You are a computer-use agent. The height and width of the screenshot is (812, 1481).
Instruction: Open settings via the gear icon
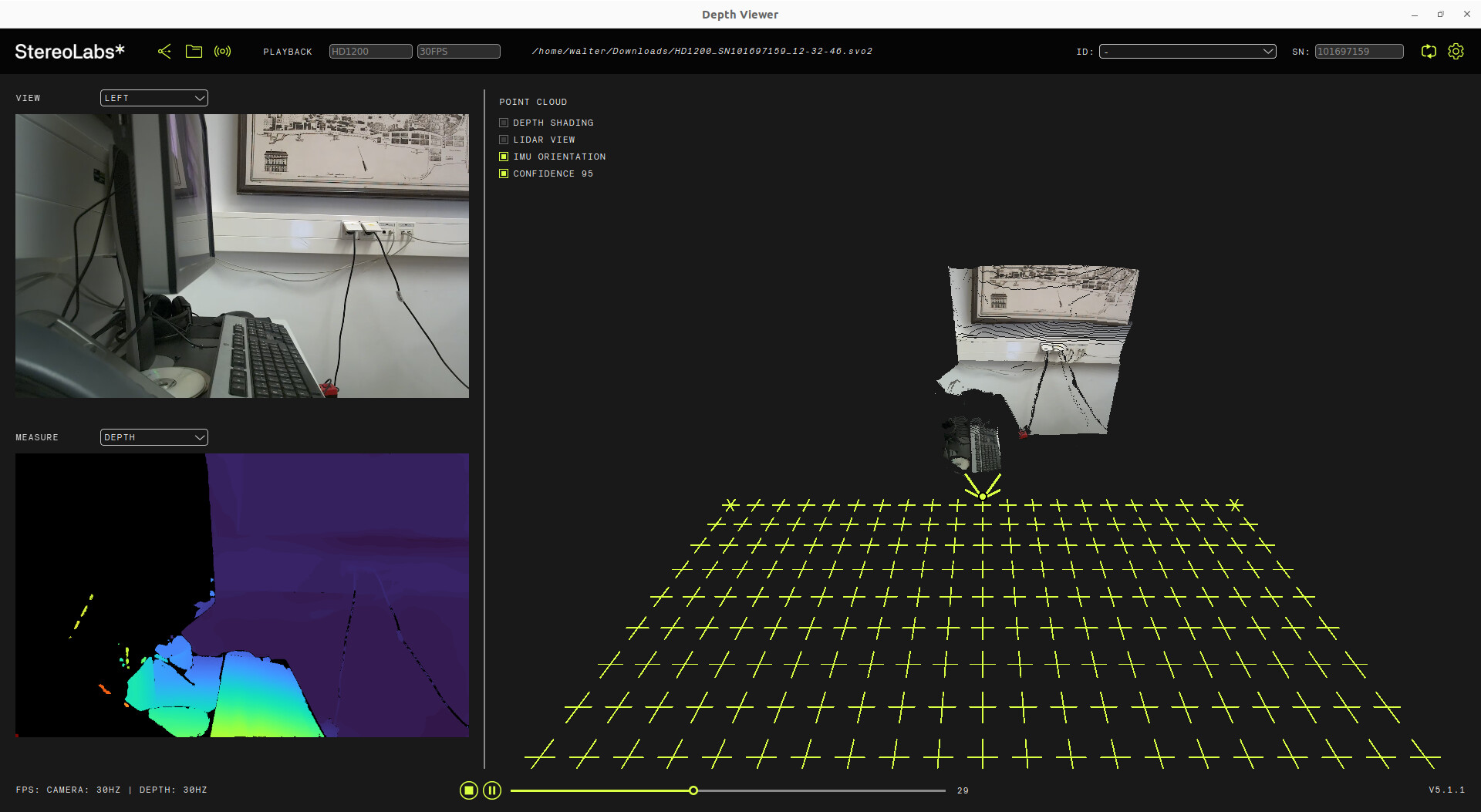click(x=1456, y=52)
